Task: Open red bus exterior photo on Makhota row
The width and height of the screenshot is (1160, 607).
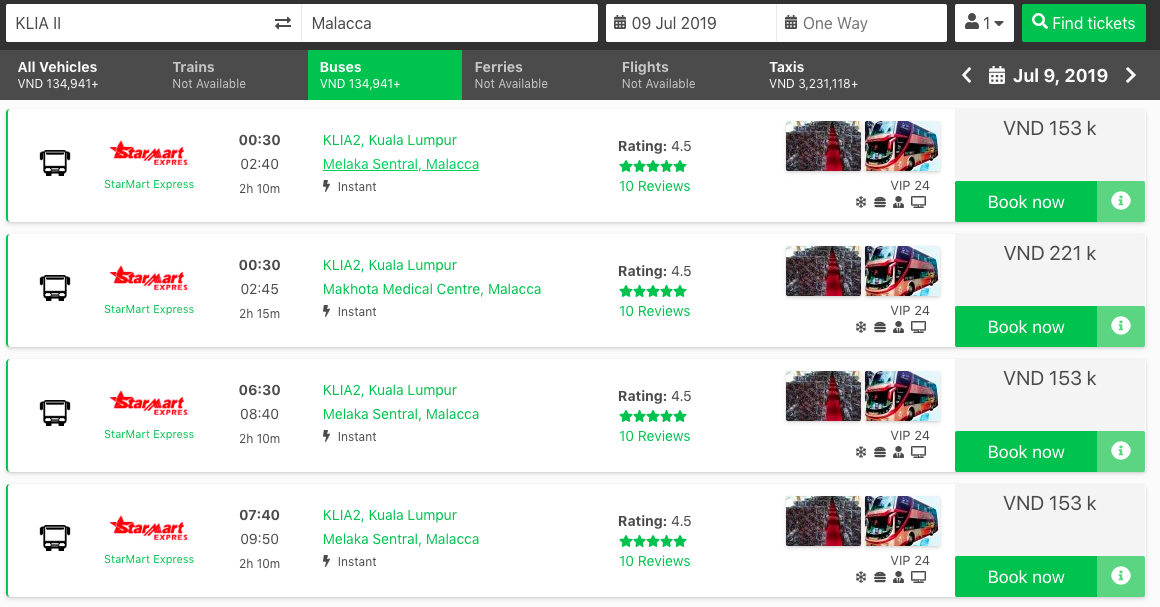Action: [x=903, y=271]
